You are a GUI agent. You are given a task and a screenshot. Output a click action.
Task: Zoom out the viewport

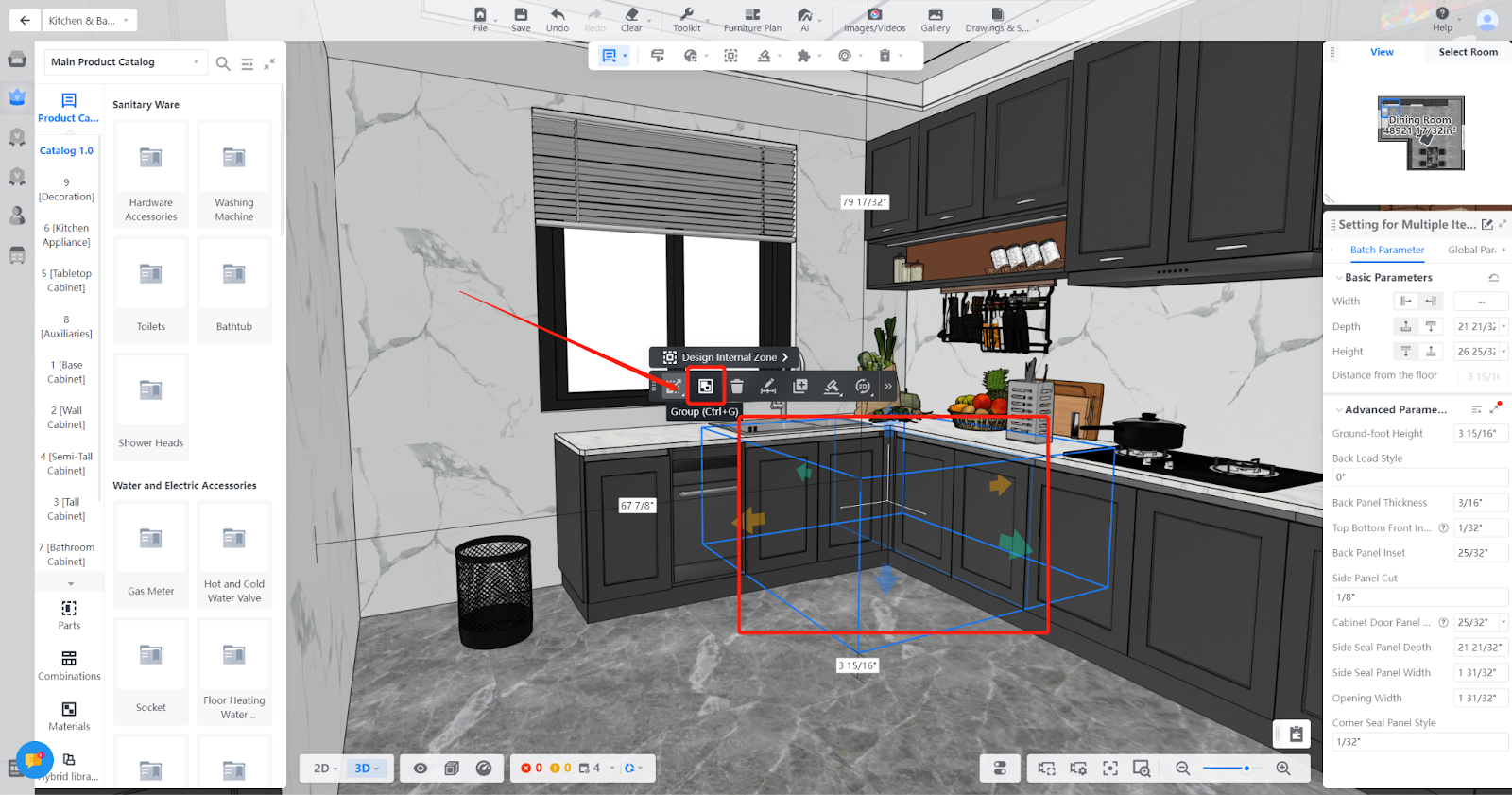(x=1182, y=769)
